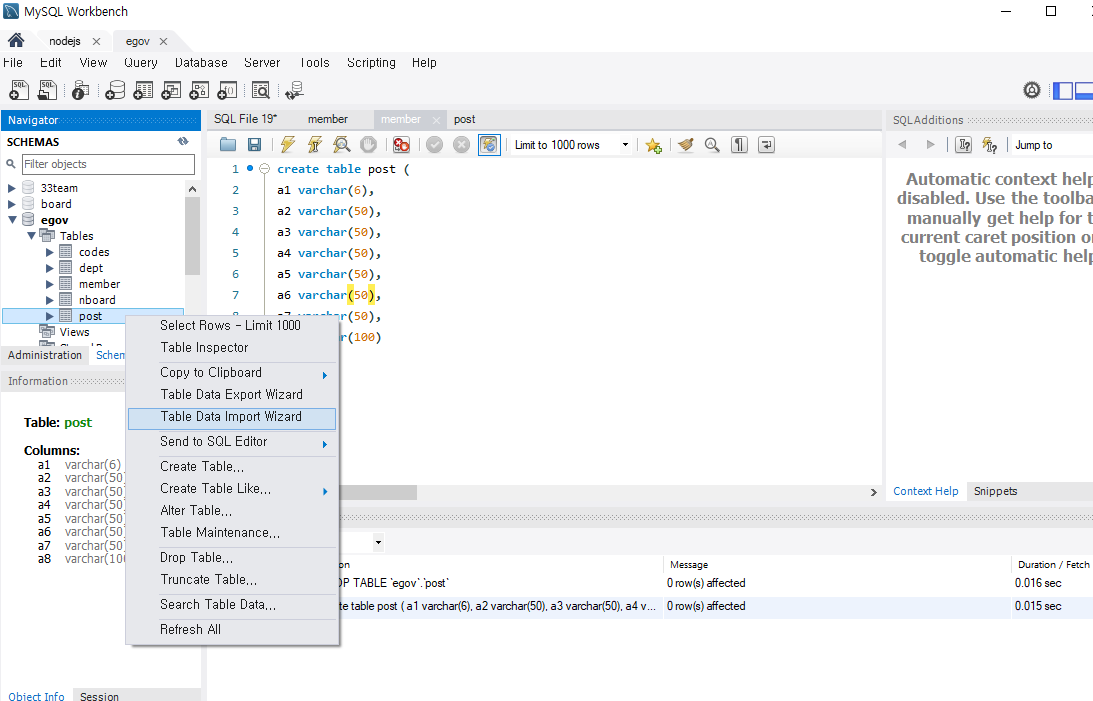
Task: Expand the codes table
Action: point(49,252)
